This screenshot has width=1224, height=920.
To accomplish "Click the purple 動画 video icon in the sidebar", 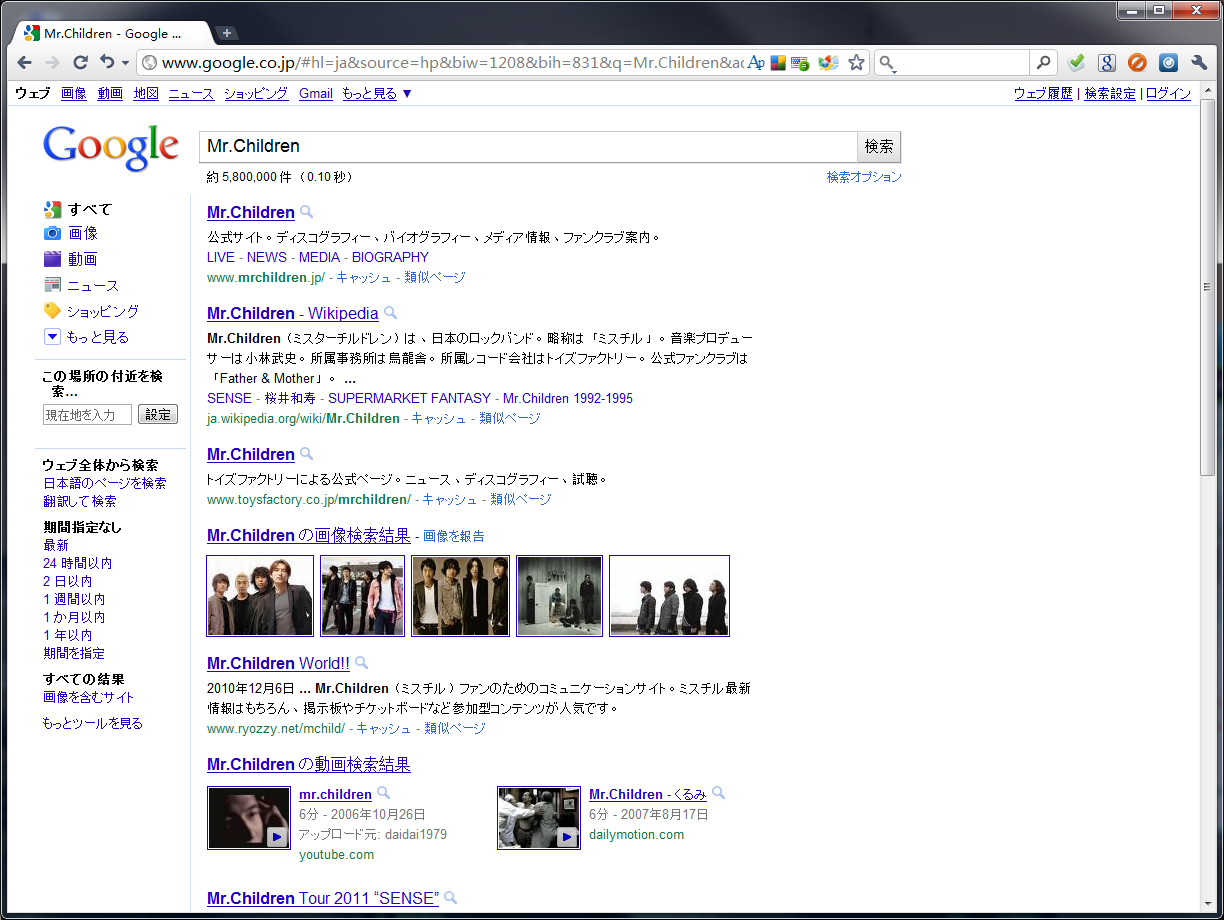I will pyautogui.click(x=52, y=259).
